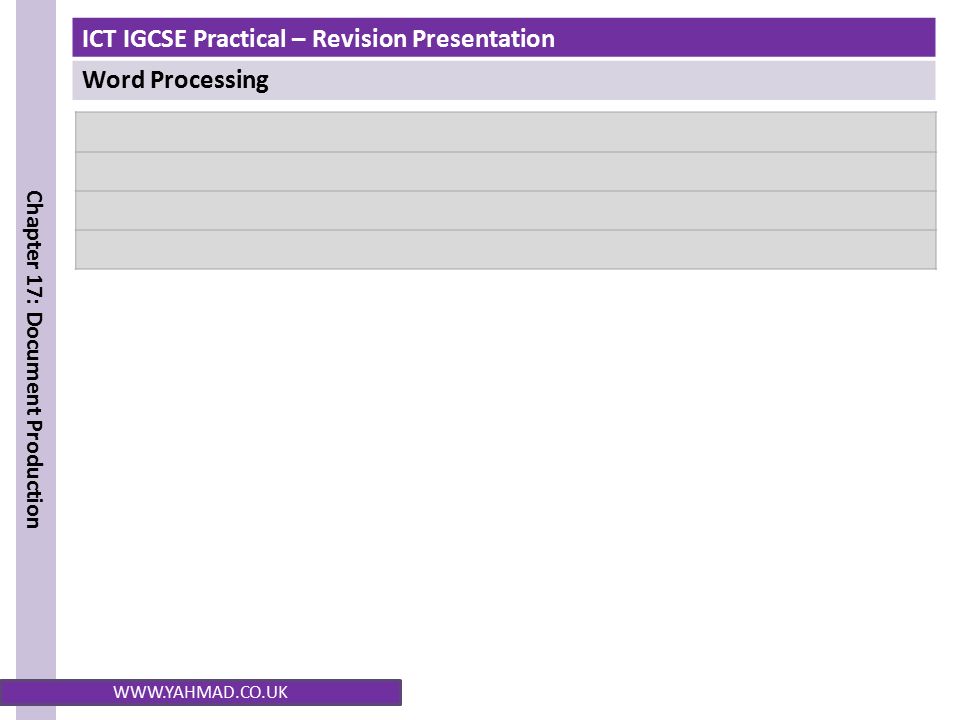Select the purple title banner
960x720 pixels.
(504, 38)
